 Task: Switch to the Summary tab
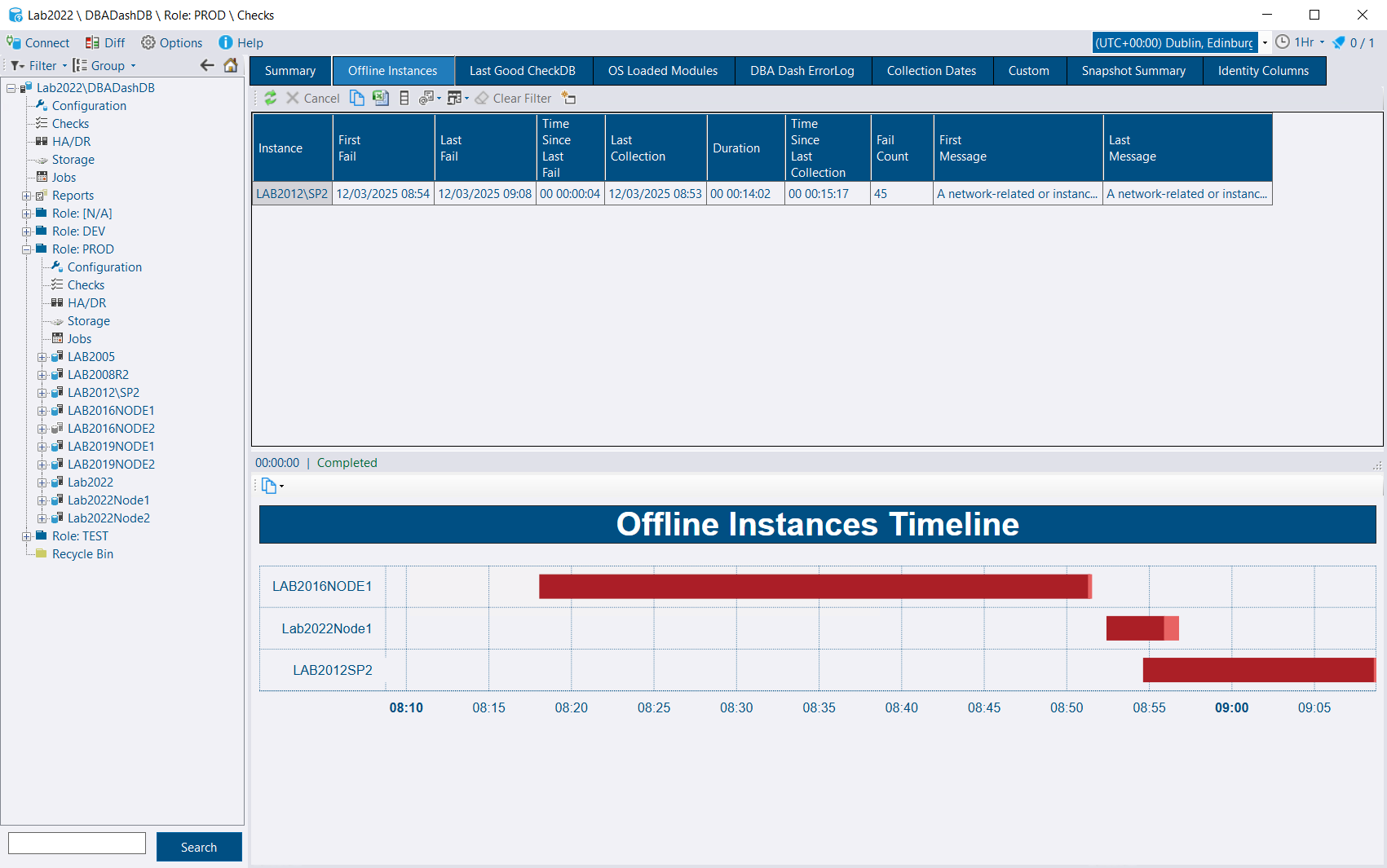[289, 70]
